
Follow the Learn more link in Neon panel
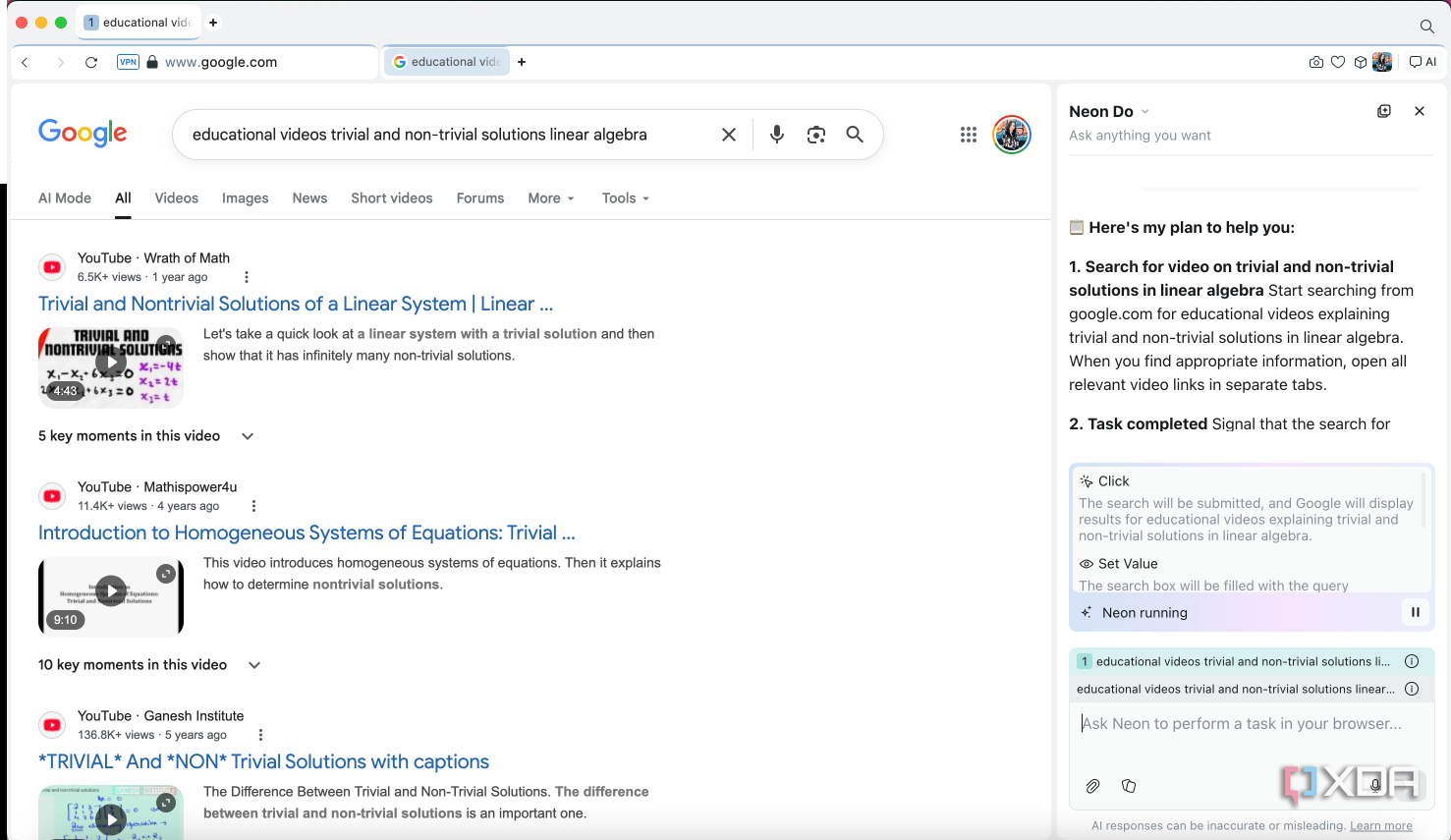point(1380,826)
